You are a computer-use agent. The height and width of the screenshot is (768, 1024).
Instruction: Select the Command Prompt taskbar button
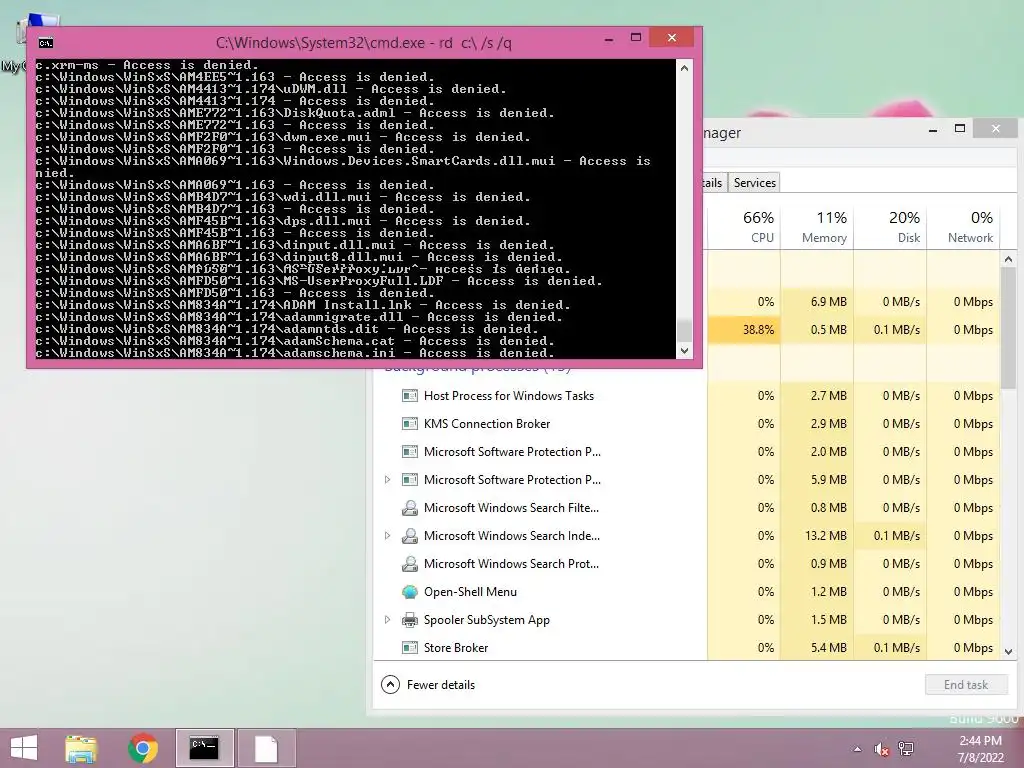tap(204, 748)
